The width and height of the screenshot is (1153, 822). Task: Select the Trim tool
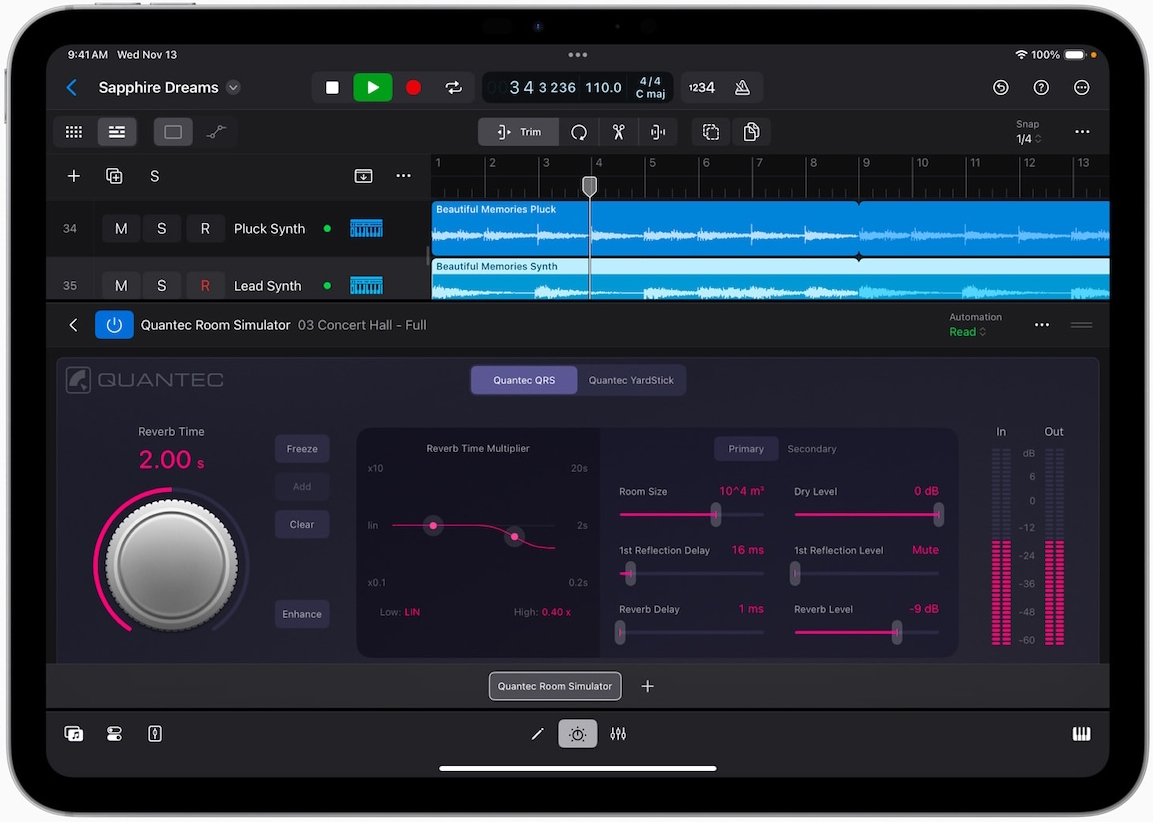[x=518, y=132]
